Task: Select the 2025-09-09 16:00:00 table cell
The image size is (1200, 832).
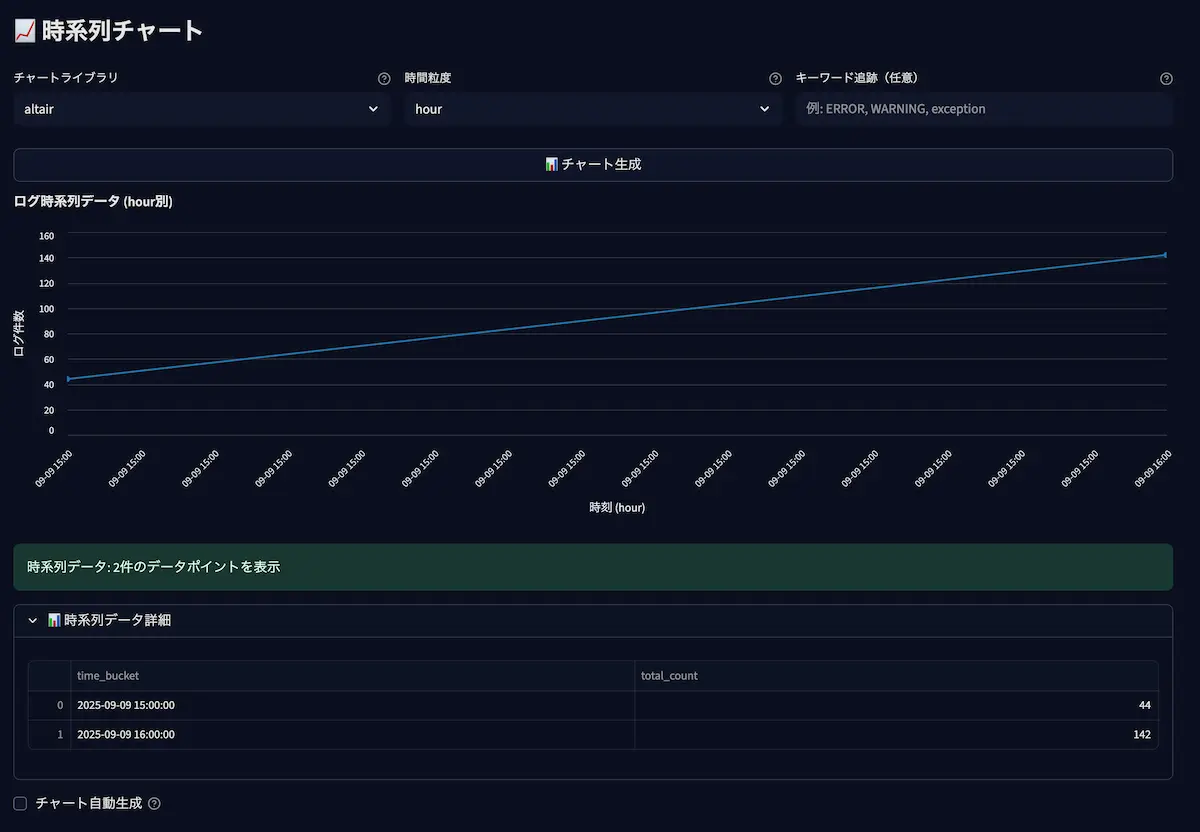Action: pyautogui.click(x=352, y=734)
